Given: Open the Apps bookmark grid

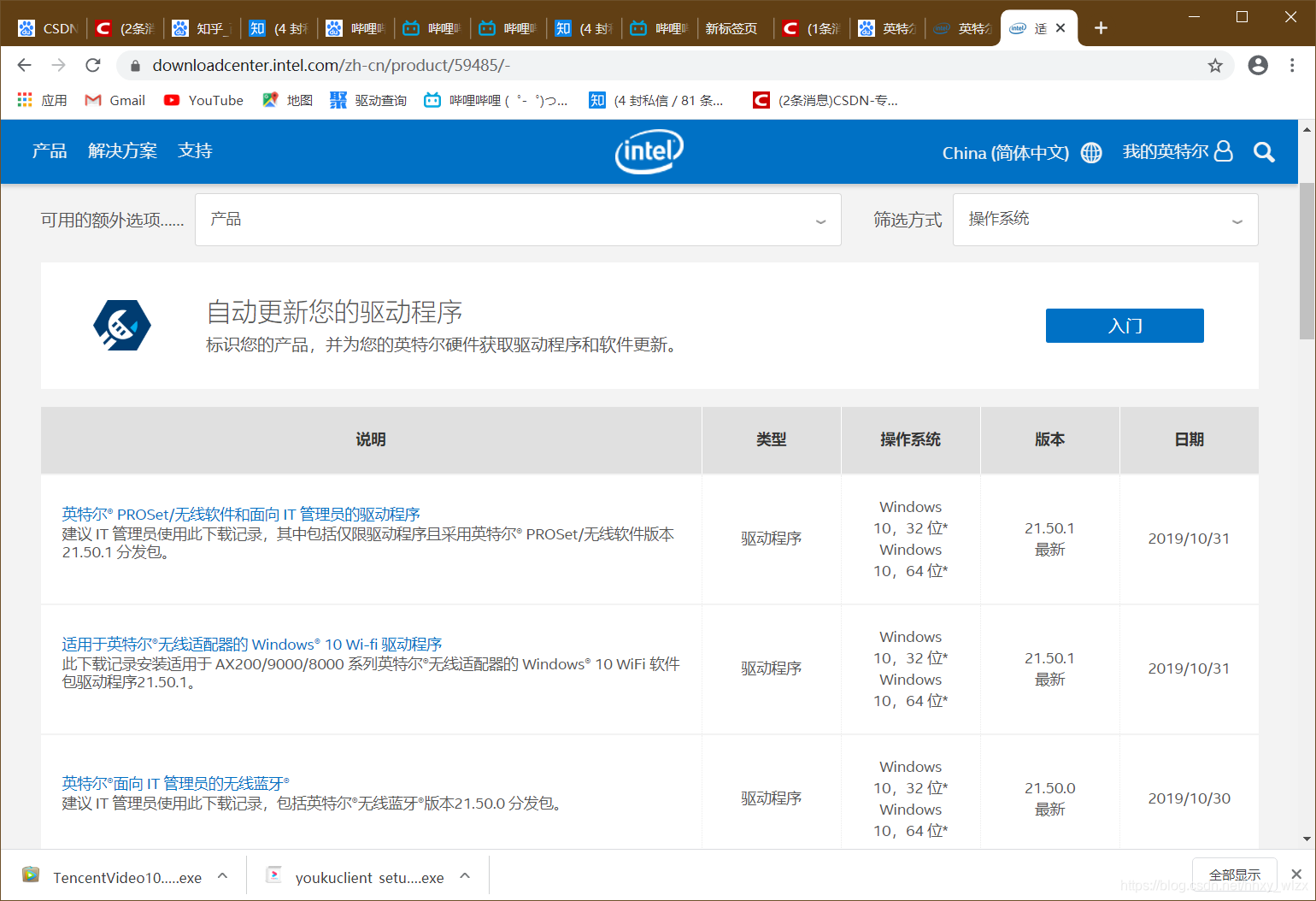Looking at the screenshot, I should pyautogui.click(x=42, y=100).
